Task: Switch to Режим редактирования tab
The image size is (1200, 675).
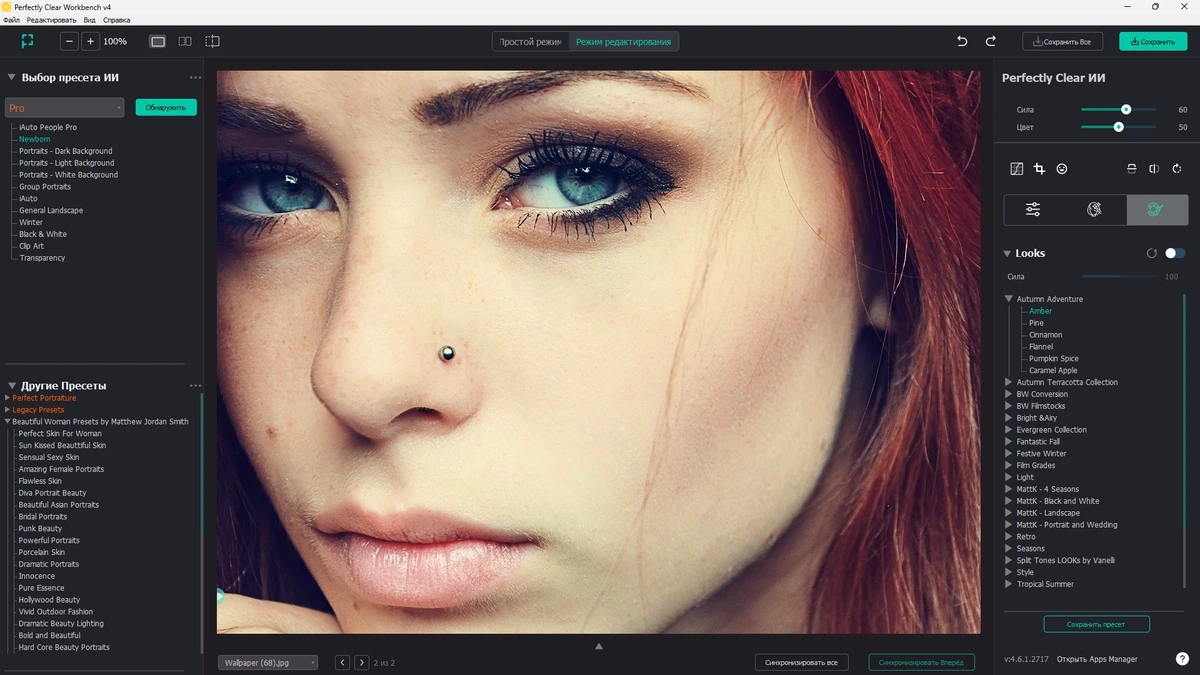Action: click(x=624, y=42)
